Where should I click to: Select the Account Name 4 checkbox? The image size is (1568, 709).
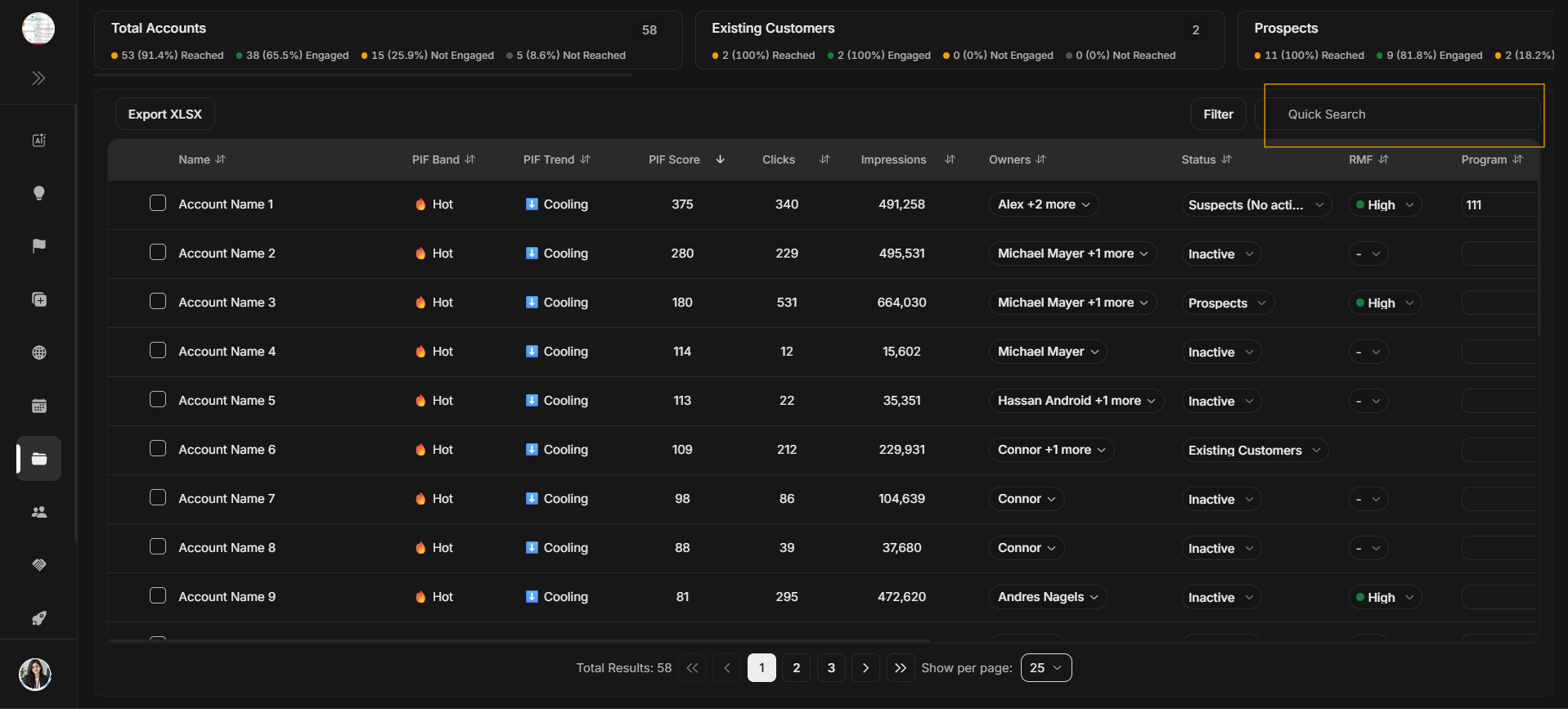(158, 350)
